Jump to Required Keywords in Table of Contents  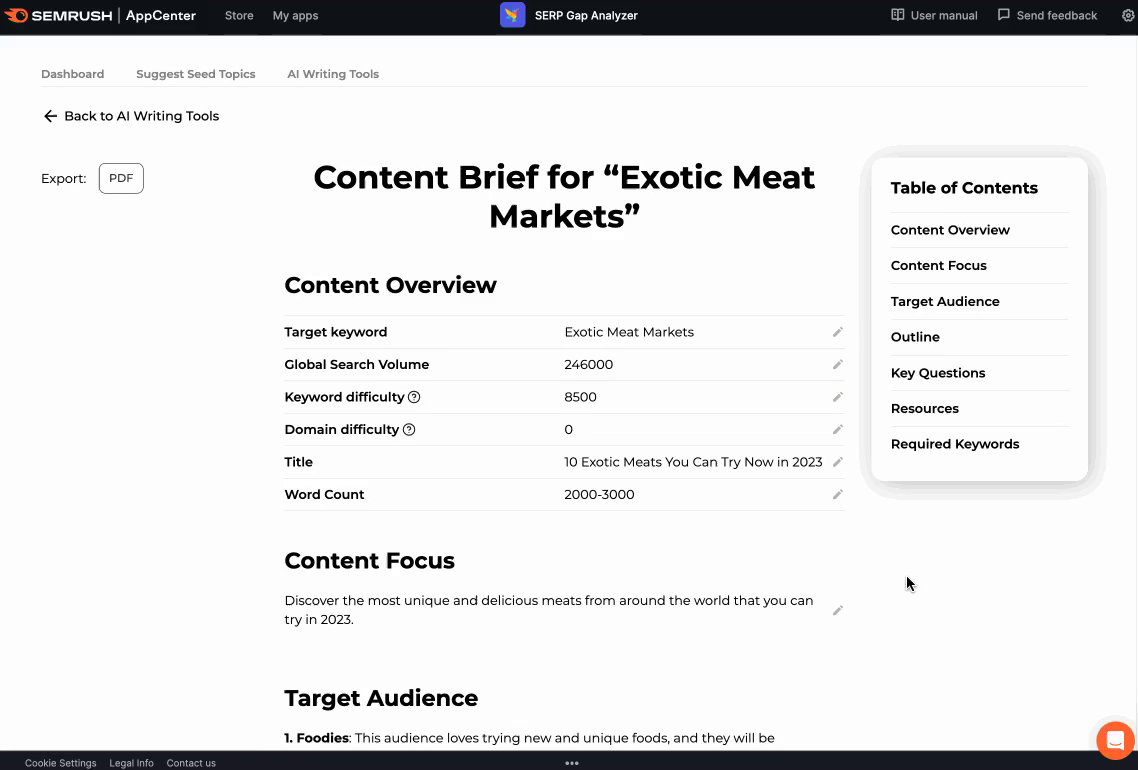[955, 444]
